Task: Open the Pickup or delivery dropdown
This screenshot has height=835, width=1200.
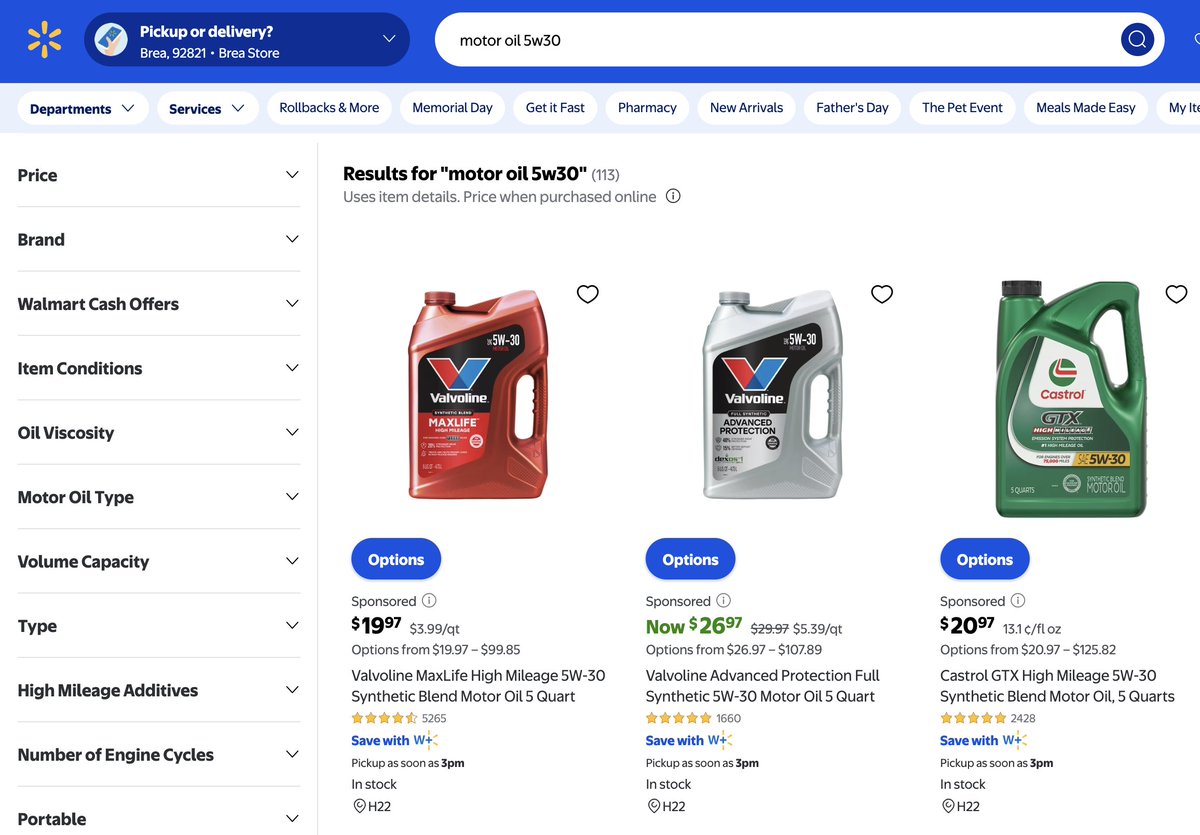Action: click(x=247, y=40)
